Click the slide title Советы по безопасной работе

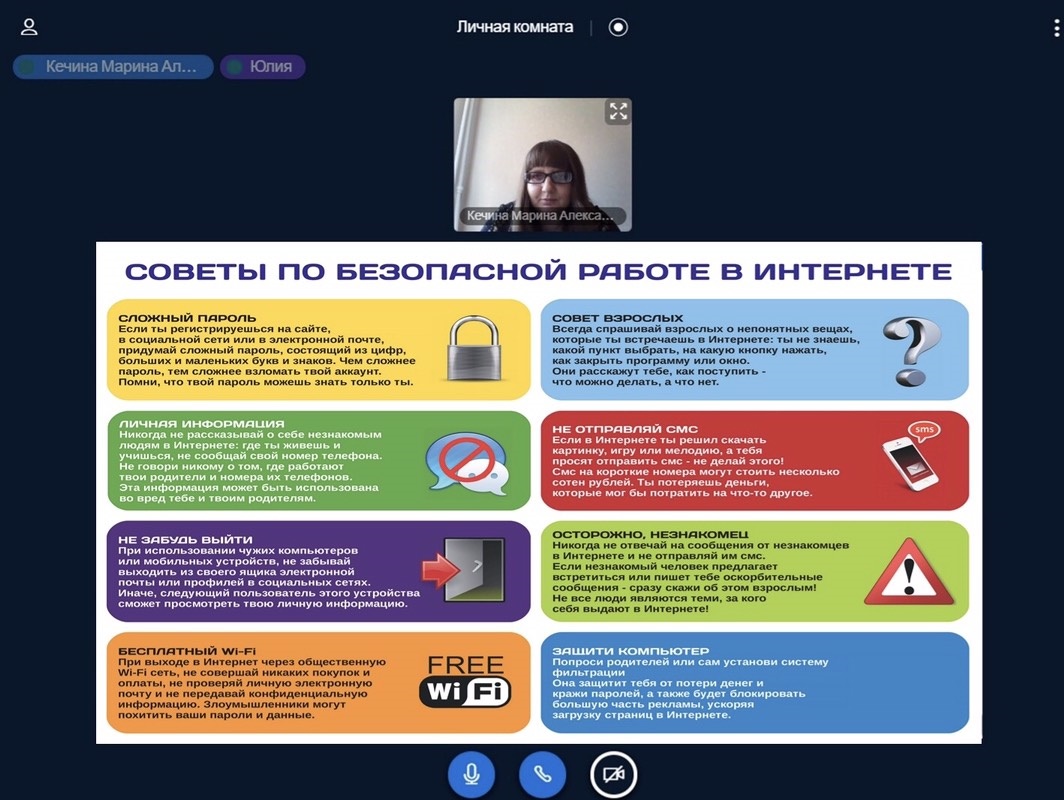(x=539, y=271)
